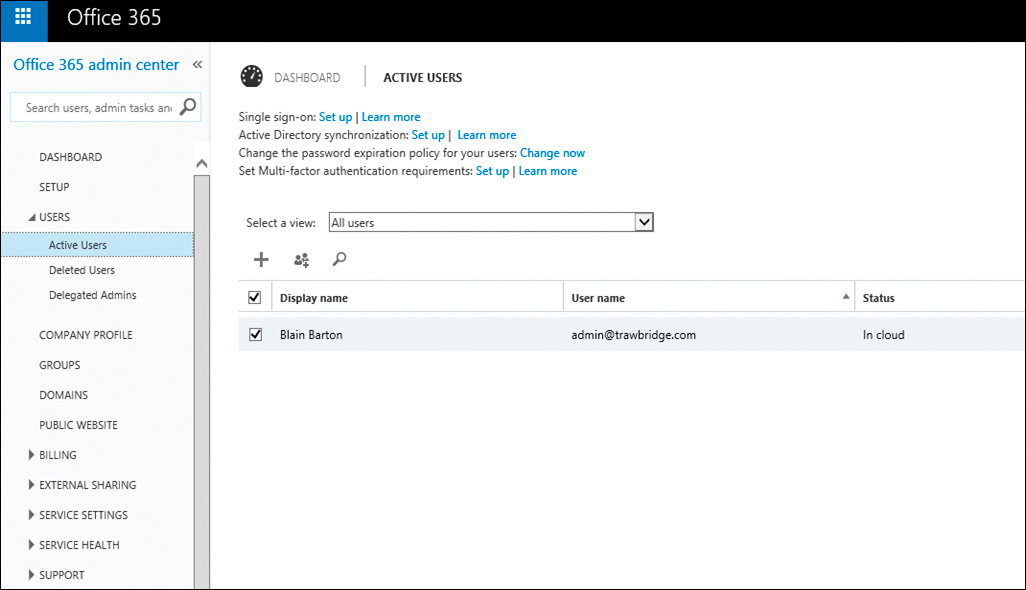Viewport: 1026px width, 590px height.
Task: Open COMPANY PROFILE page
Action: click(86, 335)
